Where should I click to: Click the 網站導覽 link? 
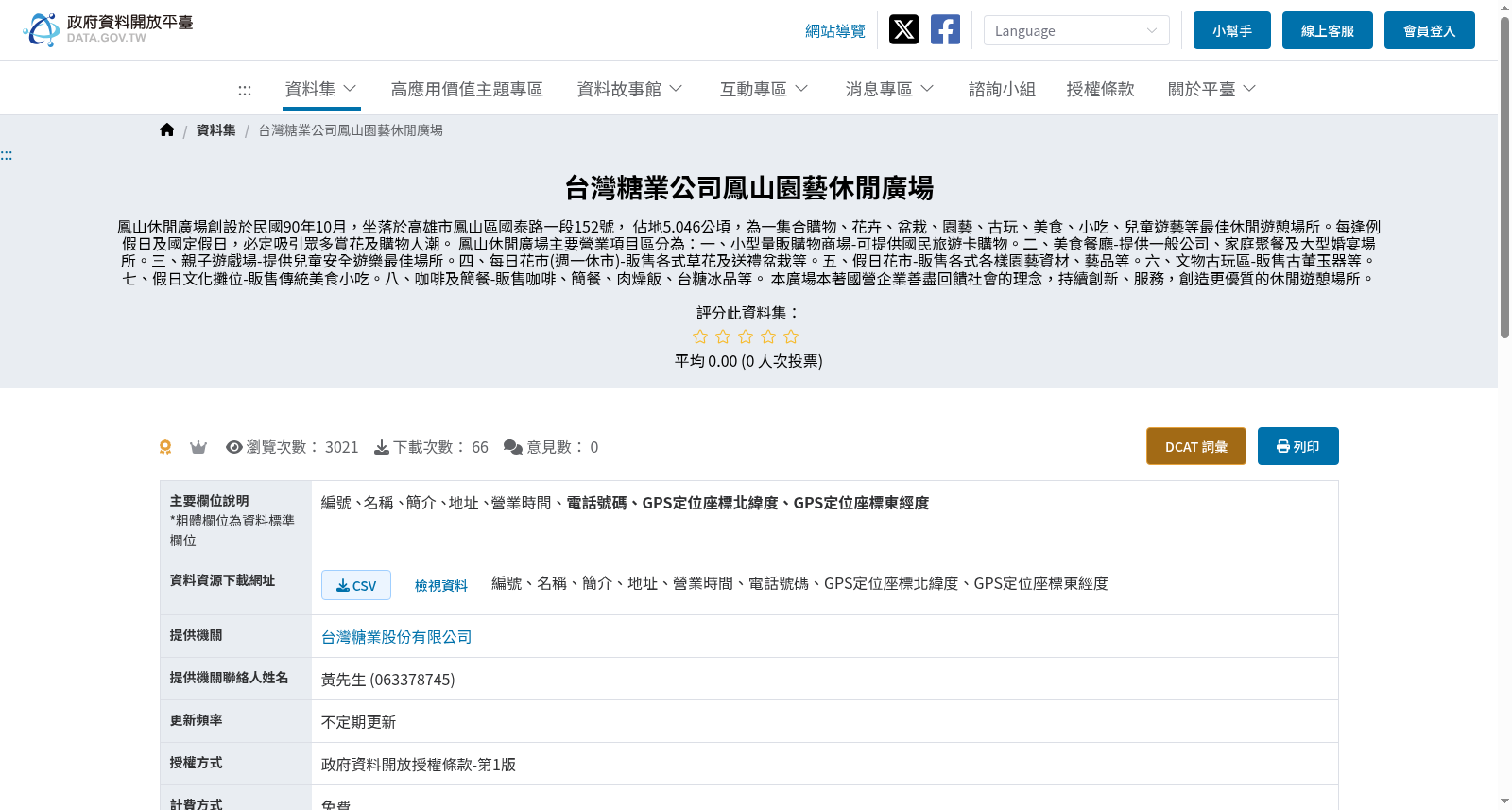(x=835, y=31)
